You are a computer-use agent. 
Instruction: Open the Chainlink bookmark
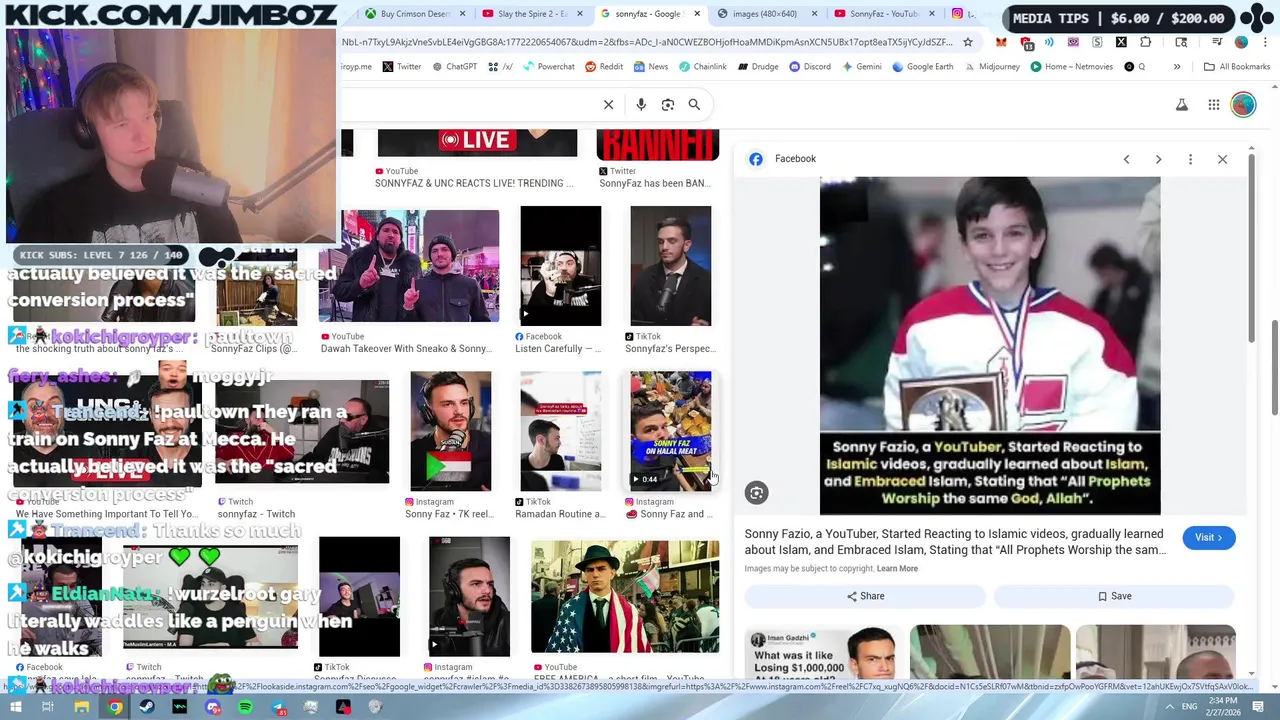[703, 67]
